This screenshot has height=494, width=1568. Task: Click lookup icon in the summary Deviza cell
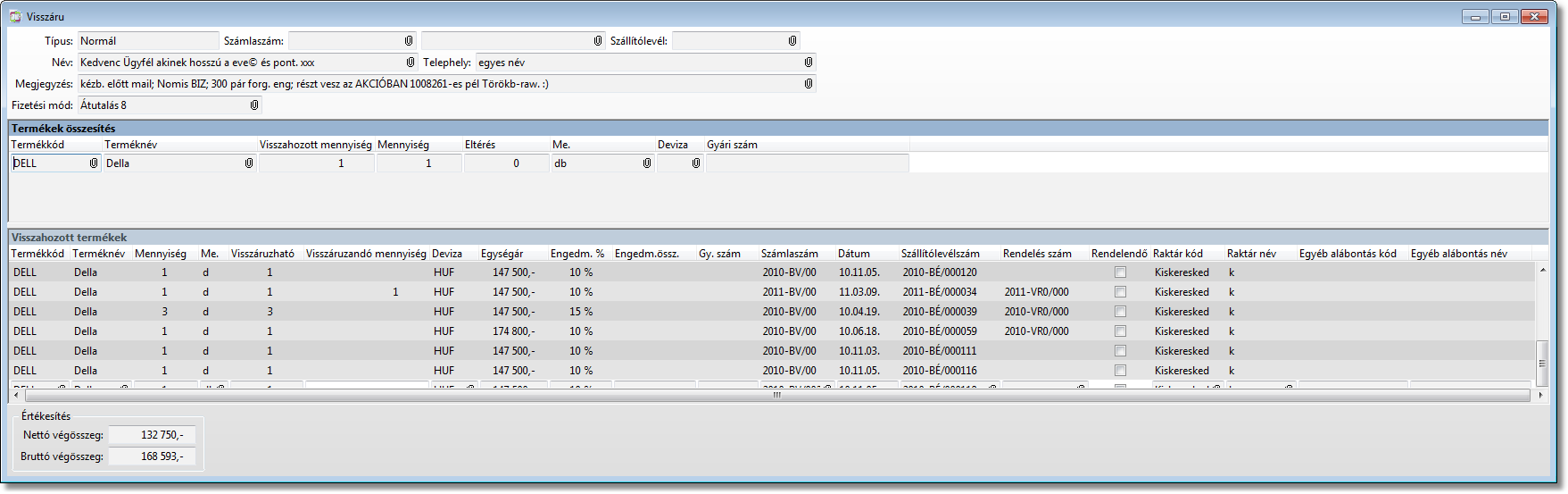696,163
